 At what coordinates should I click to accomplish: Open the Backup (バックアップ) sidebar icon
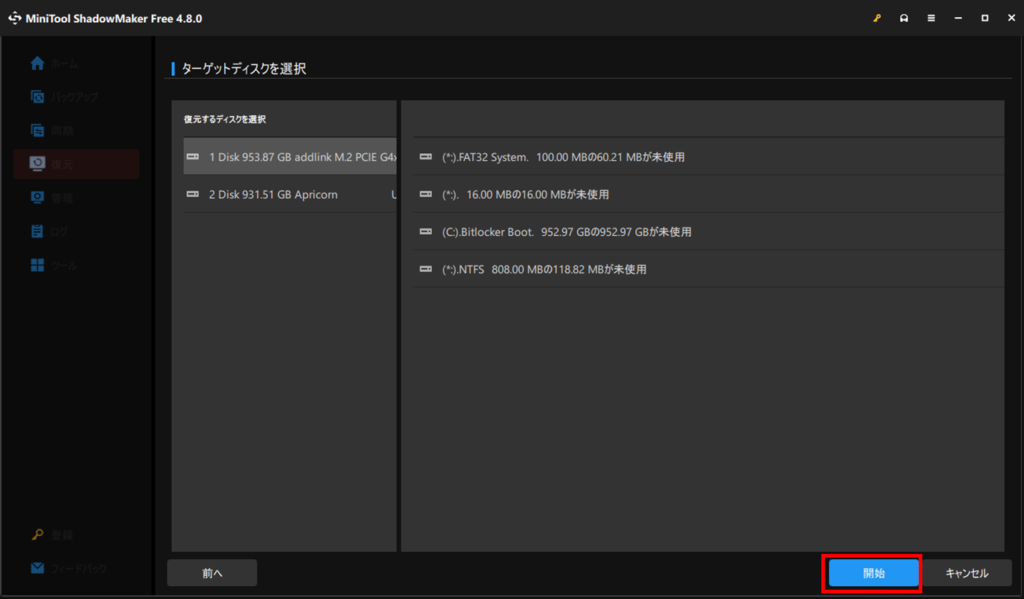coord(38,97)
